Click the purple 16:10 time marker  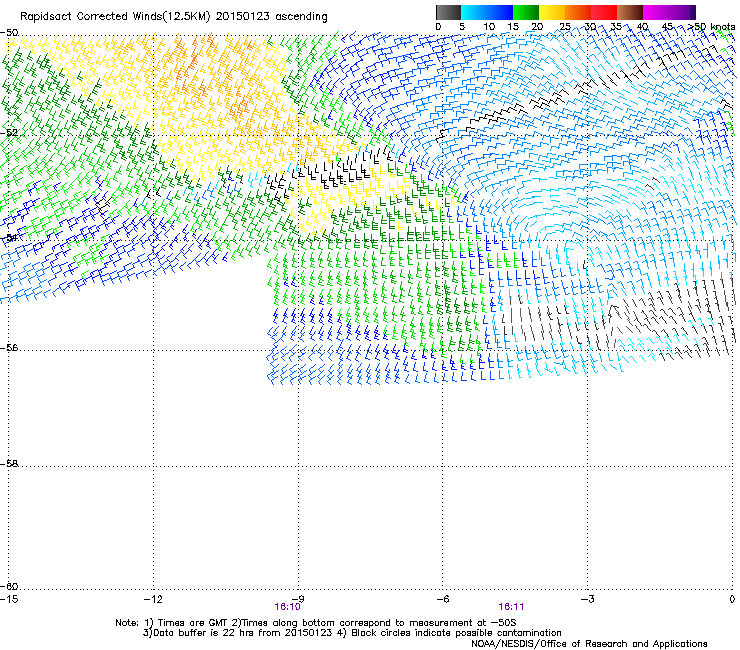click(287, 607)
